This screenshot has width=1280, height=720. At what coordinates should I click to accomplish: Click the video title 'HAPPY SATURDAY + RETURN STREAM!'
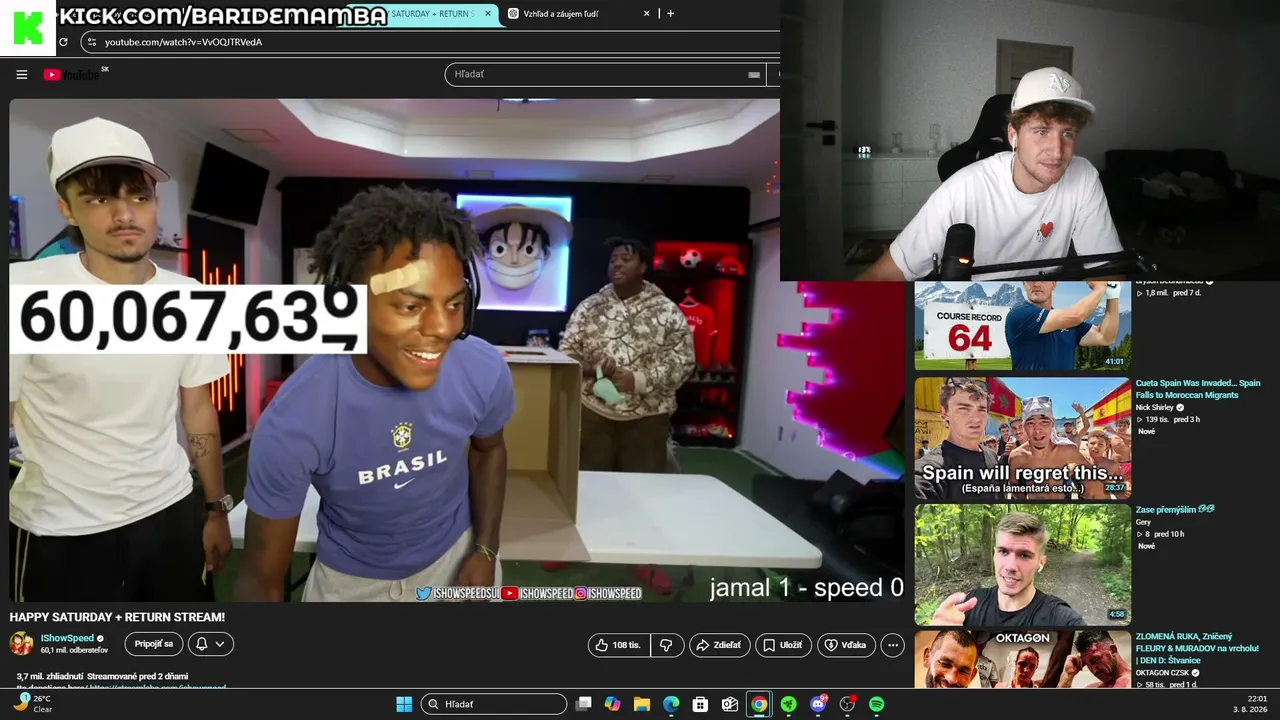(x=117, y=617)
